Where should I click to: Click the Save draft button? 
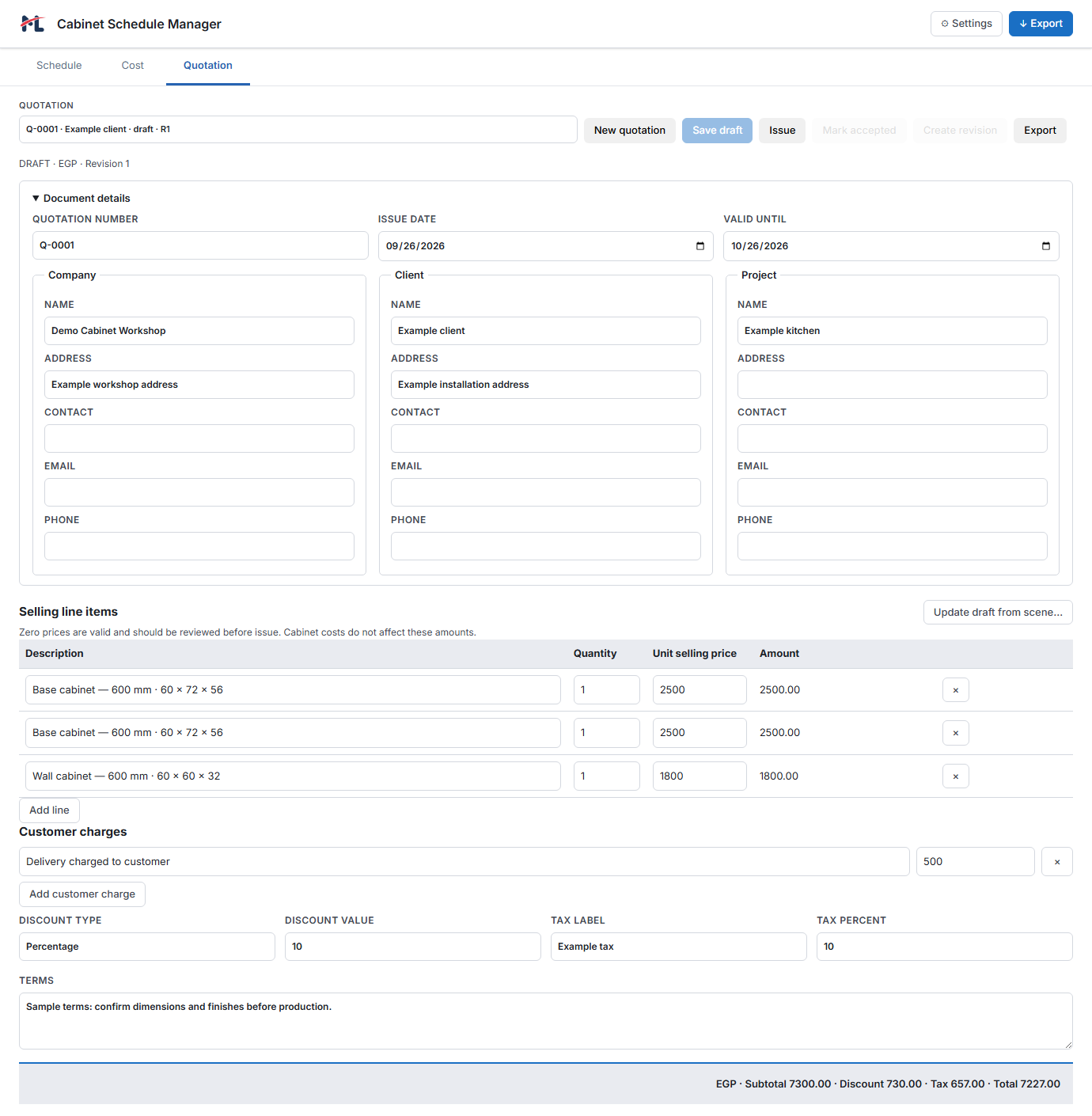point(717,131)
